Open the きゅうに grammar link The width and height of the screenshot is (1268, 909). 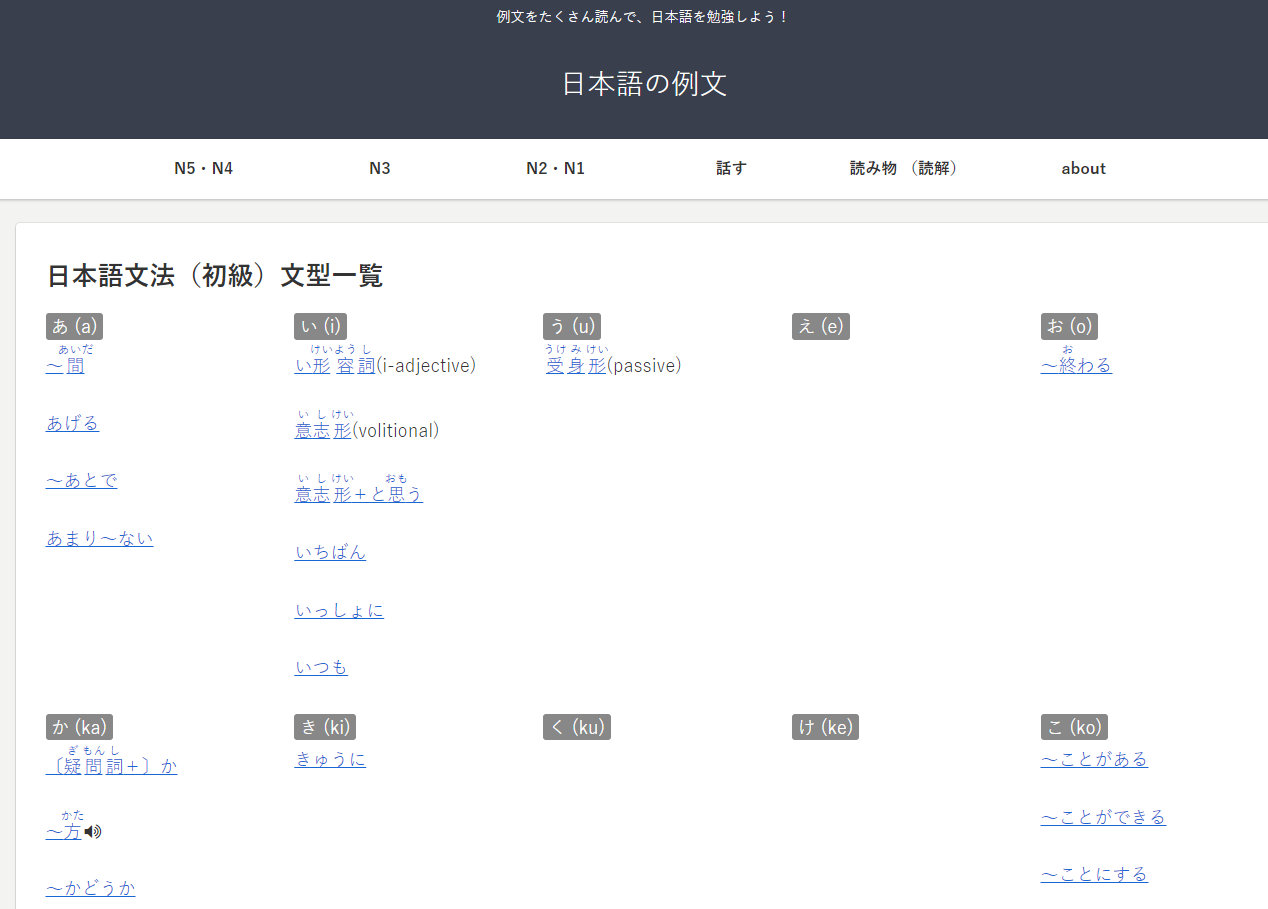(x=330, y=759)
